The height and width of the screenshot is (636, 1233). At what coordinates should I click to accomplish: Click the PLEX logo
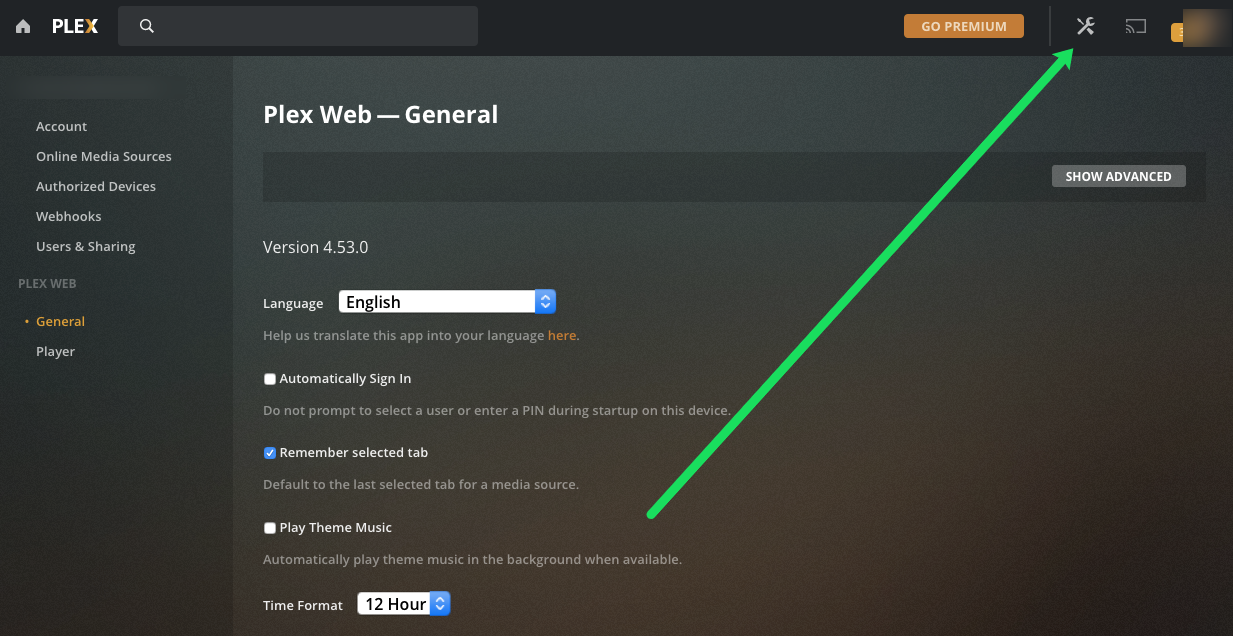(75, 27)
